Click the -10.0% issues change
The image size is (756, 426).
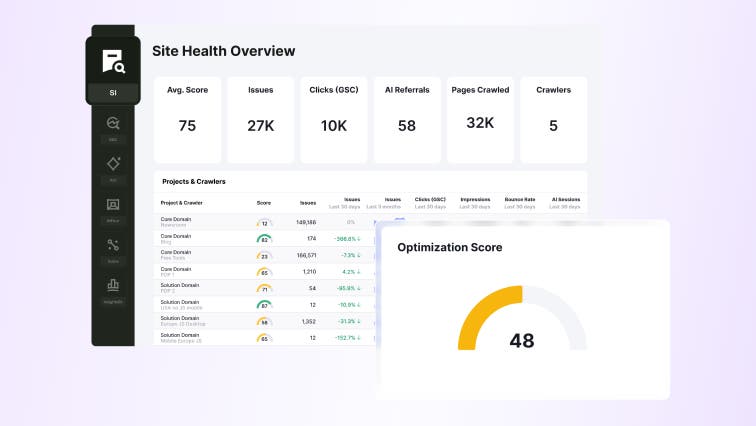click(x=350, y=305)
